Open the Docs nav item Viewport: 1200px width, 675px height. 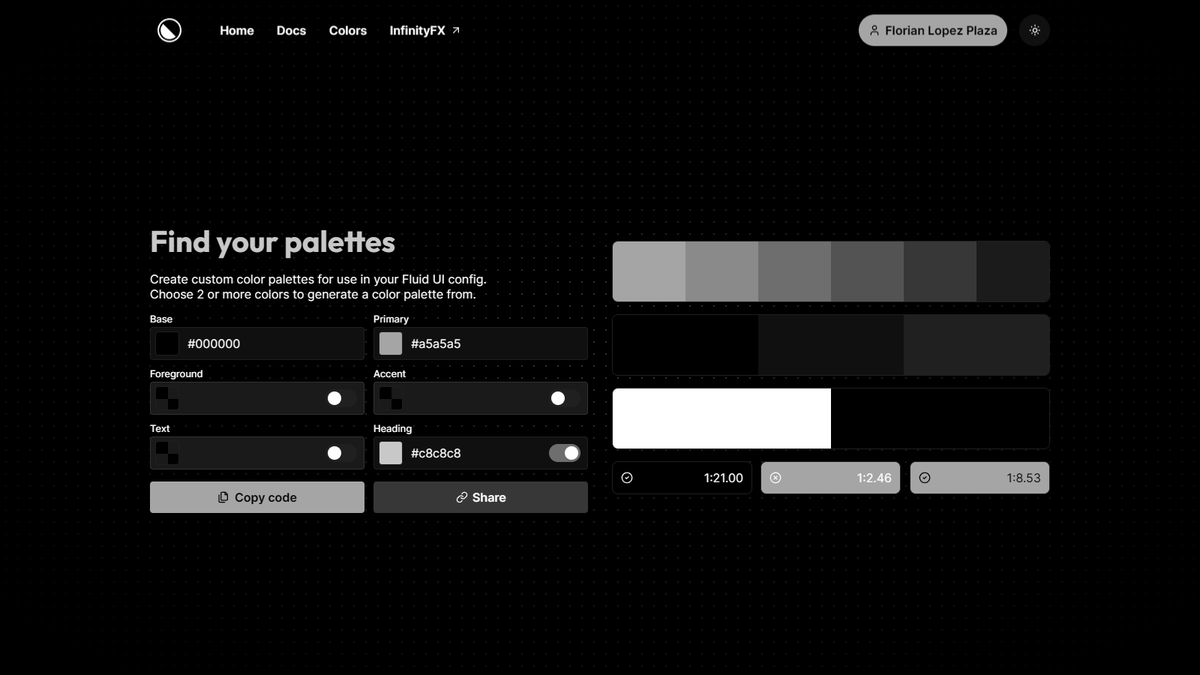click(x=291, y=31)
